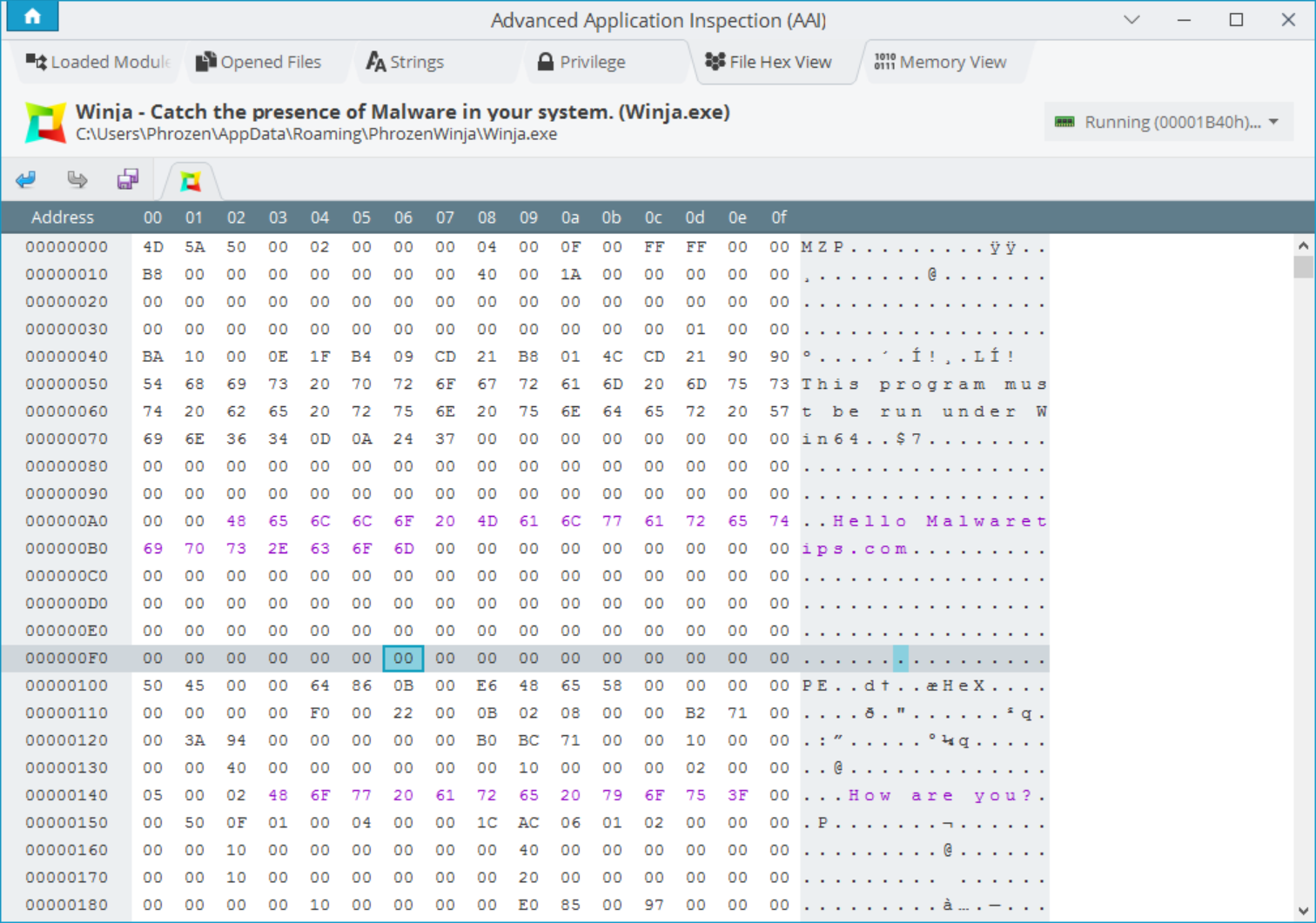Click the highlighted 00 byte in row 000000F0
The image size is (1316, 923).
403,659
